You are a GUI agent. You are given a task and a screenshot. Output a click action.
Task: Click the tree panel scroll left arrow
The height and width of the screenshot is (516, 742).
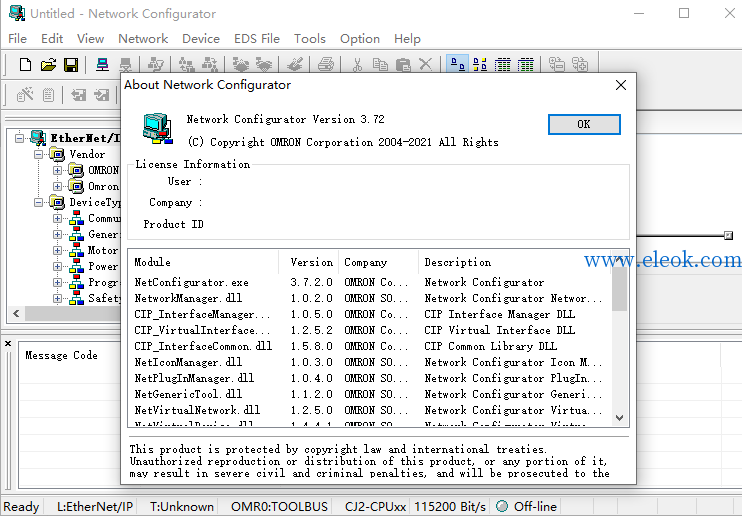pos(17,313)
